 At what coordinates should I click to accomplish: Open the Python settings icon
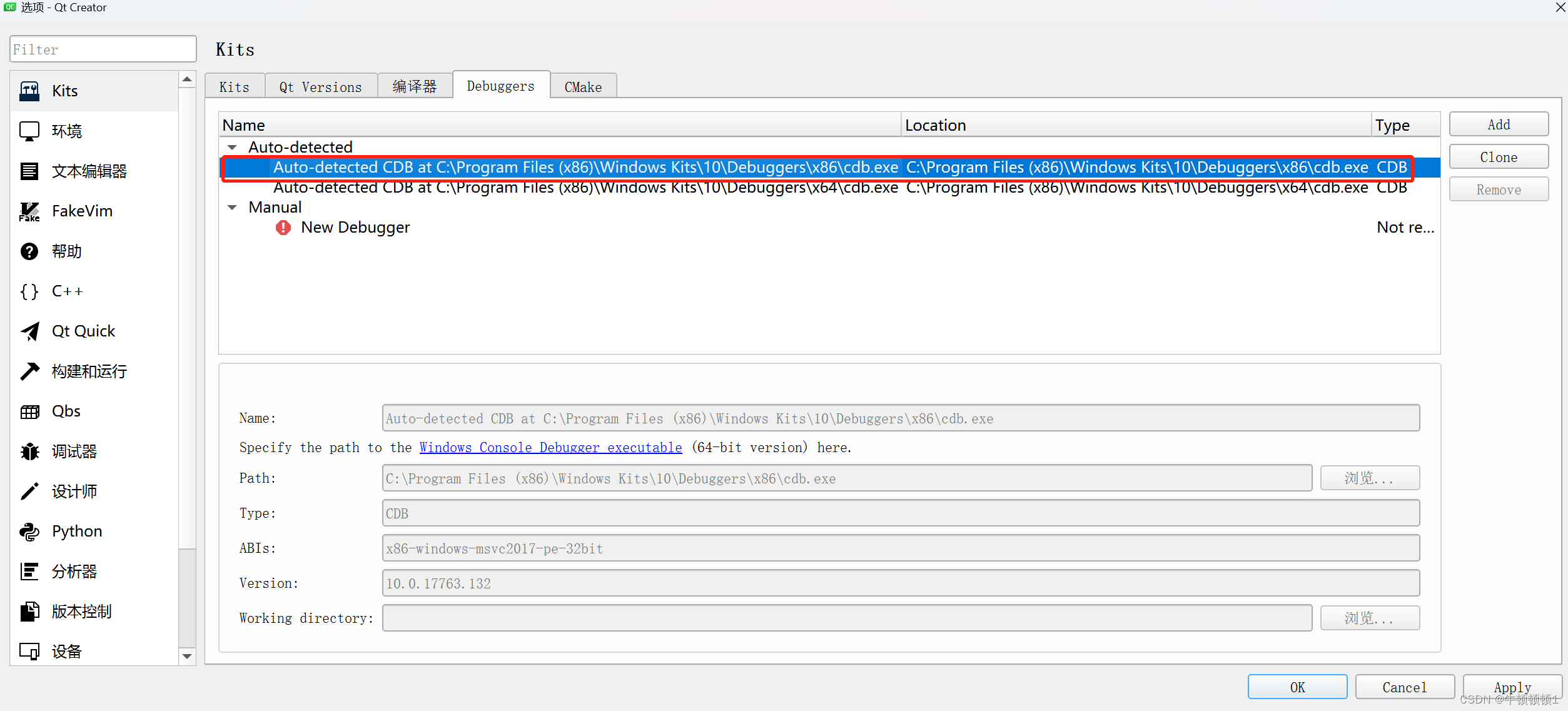(x=29, y=532)
